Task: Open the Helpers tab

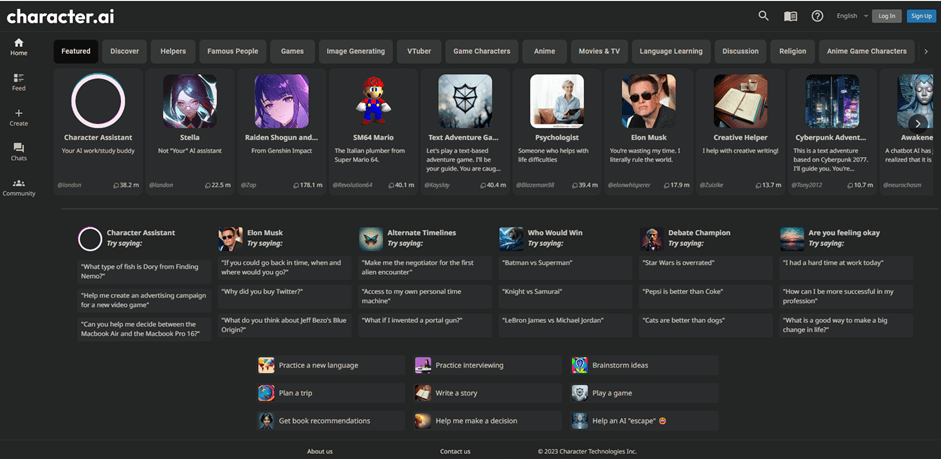Action: click(x=173, y=52)
